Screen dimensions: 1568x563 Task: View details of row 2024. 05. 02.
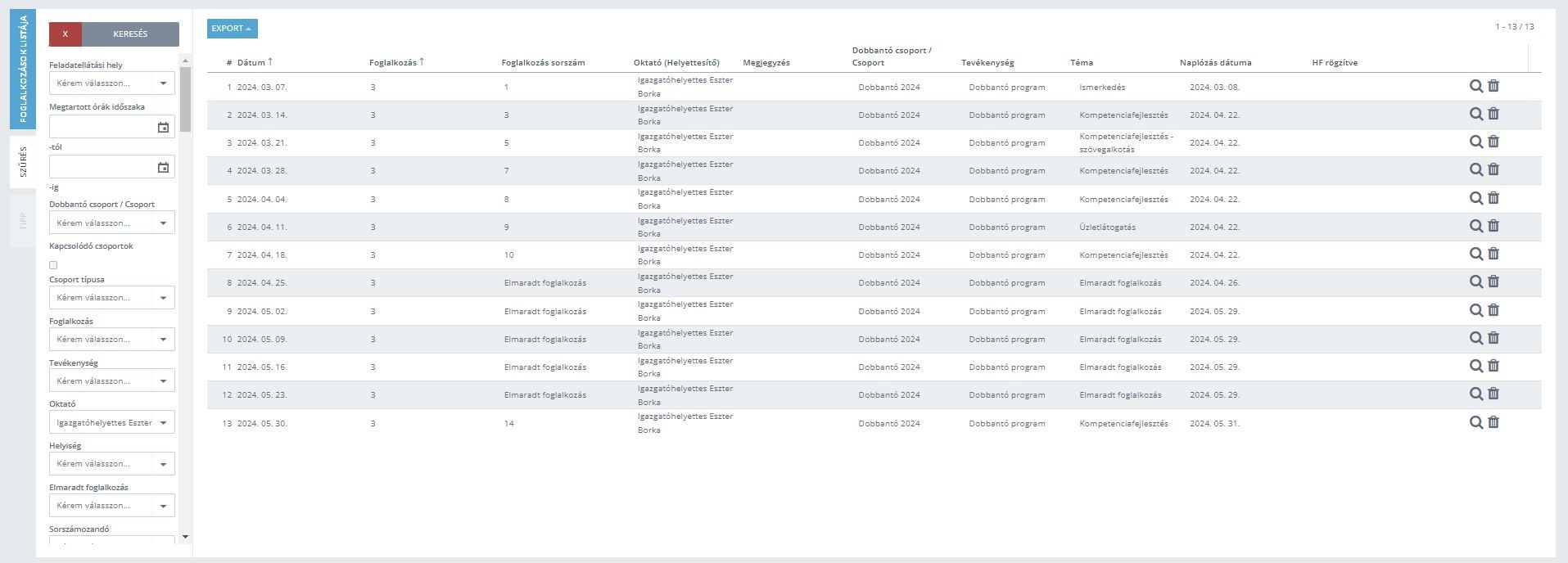tap(1476, 310)
